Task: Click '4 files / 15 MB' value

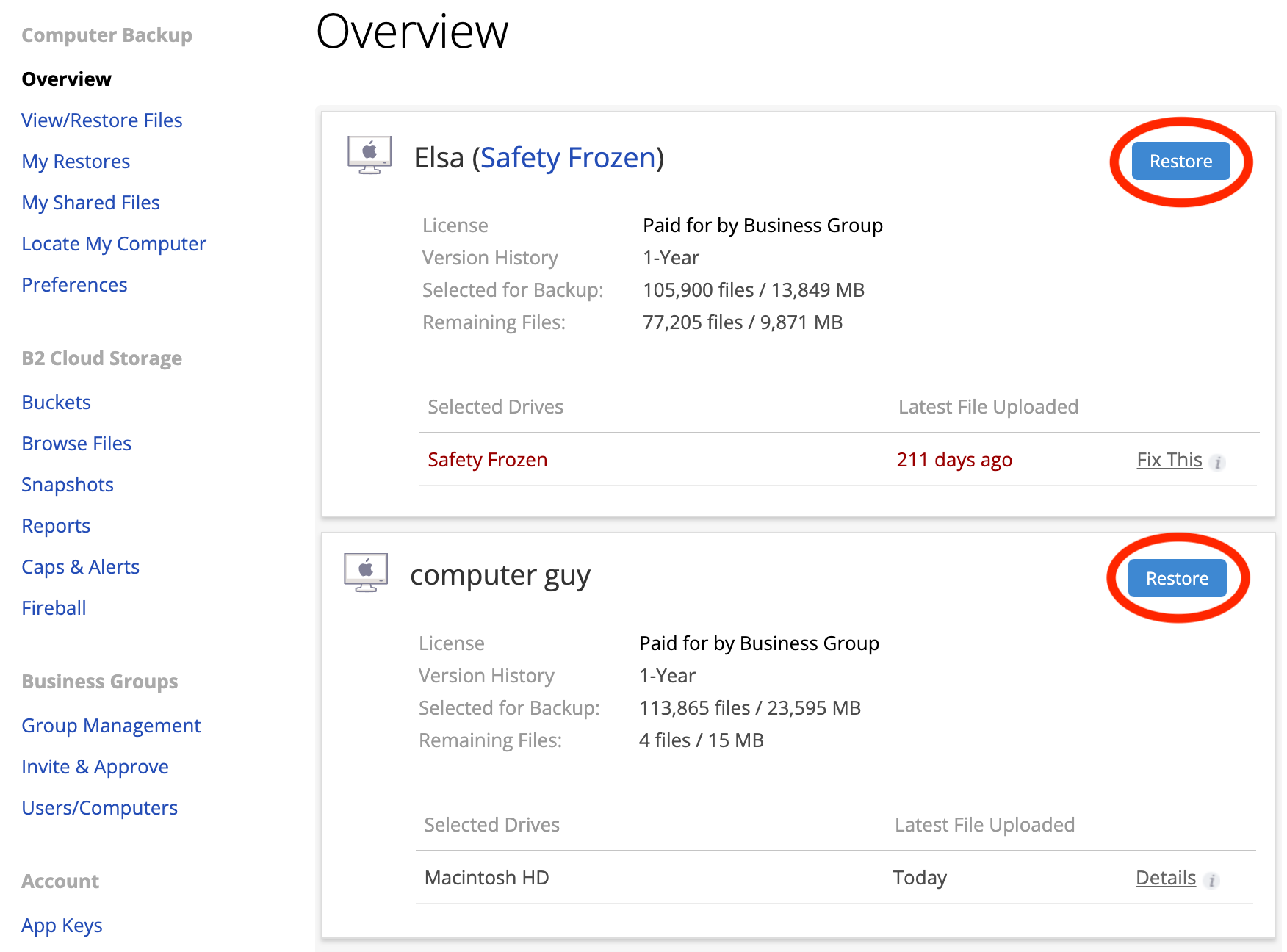Action: coord(702,740)
